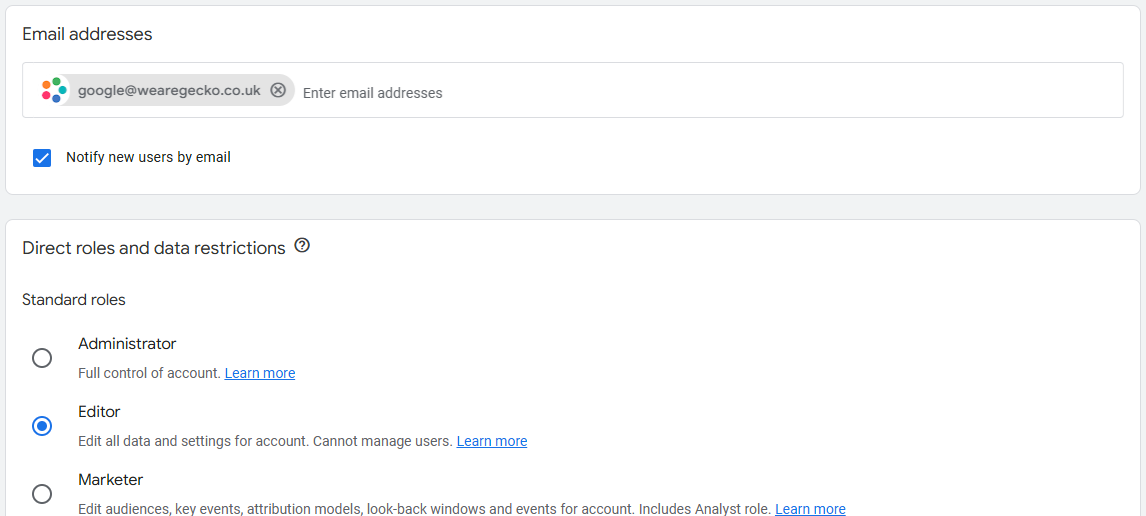Click the Standard roles subheading

click(74, 300)
